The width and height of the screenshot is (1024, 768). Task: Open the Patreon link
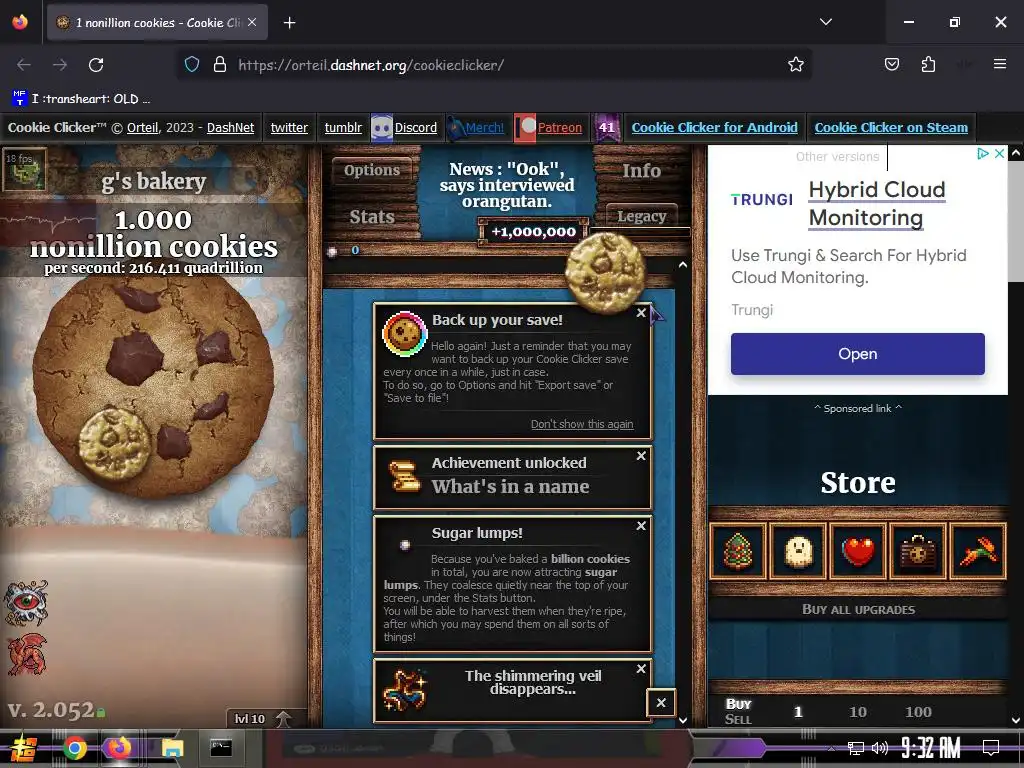click(x=560, y=127)
